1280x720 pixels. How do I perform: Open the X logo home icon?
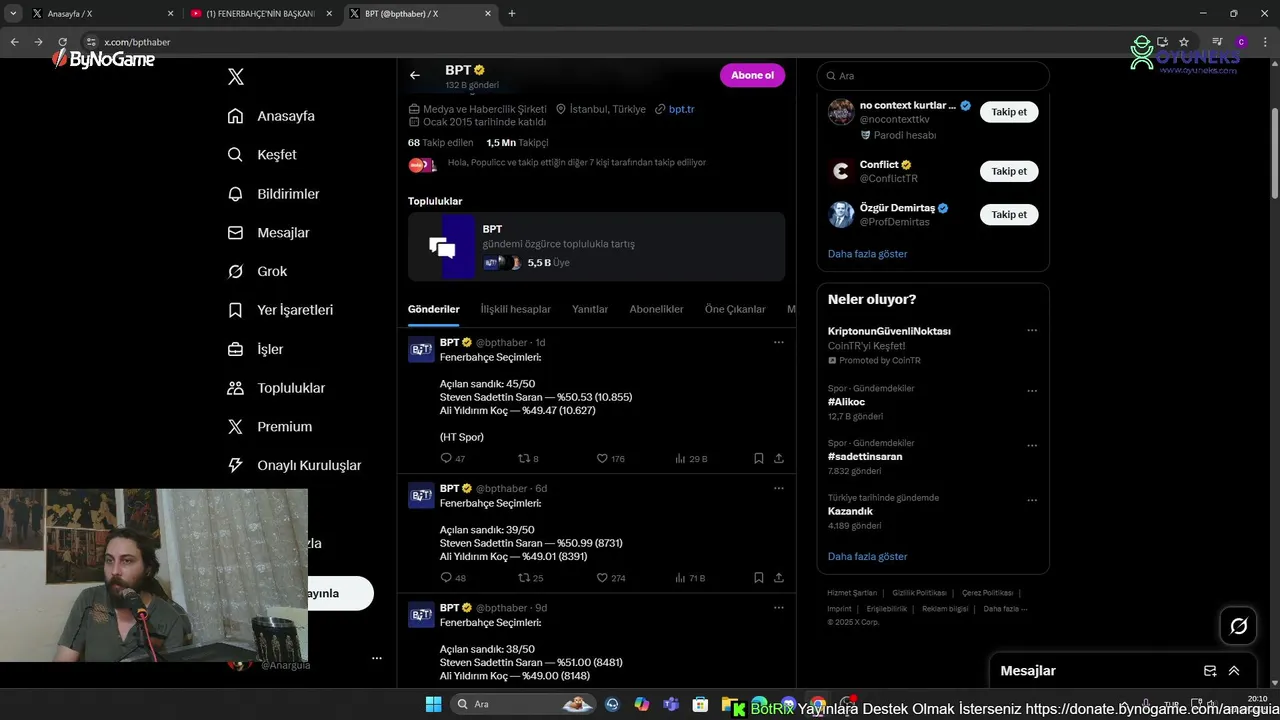click(x=236, y=77)
